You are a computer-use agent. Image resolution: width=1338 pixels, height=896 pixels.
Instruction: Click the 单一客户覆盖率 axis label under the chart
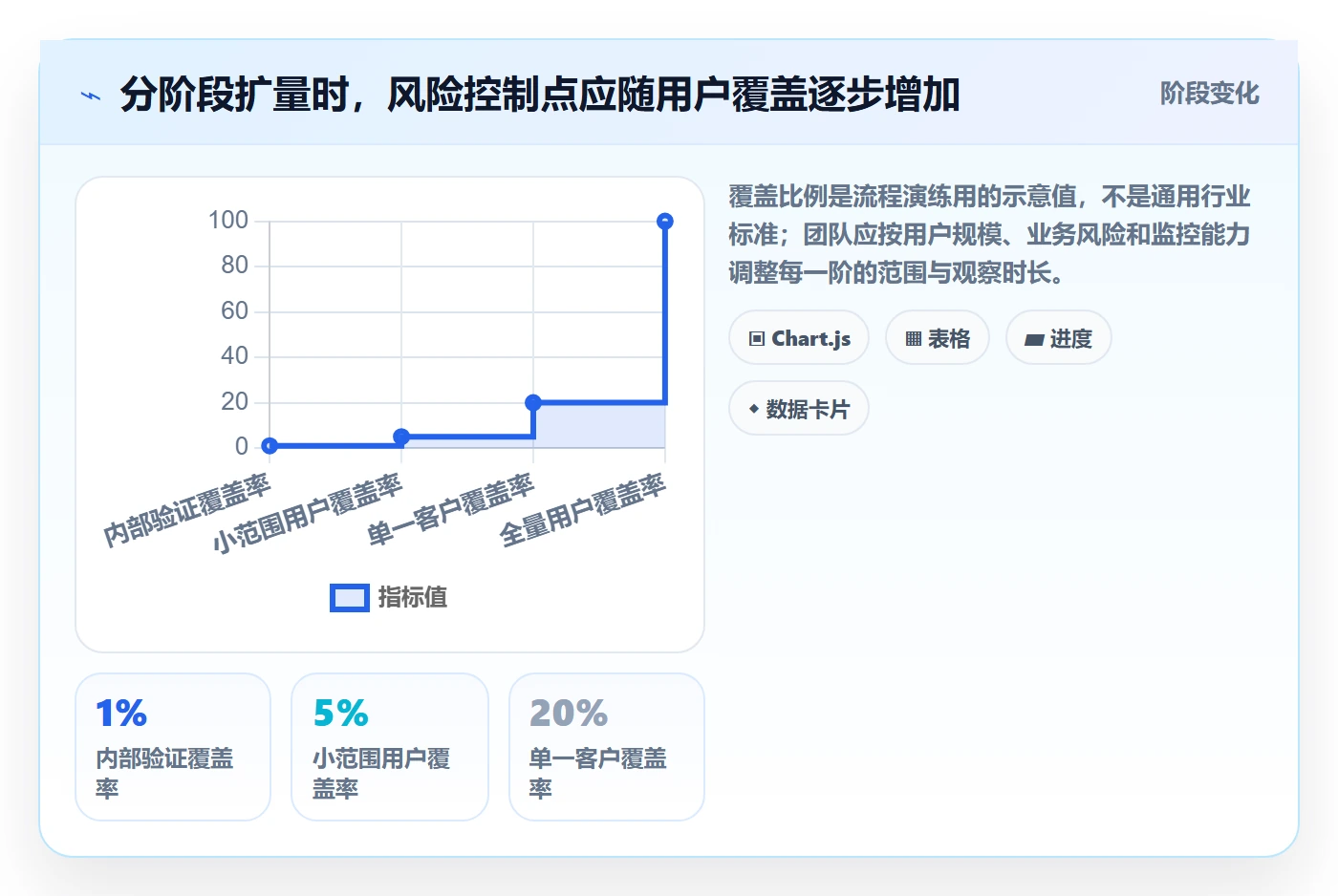[x=451, y=509]
